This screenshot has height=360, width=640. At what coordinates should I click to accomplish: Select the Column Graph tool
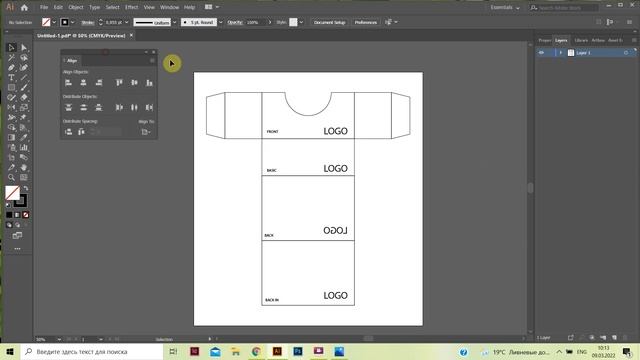coord(24,147)
